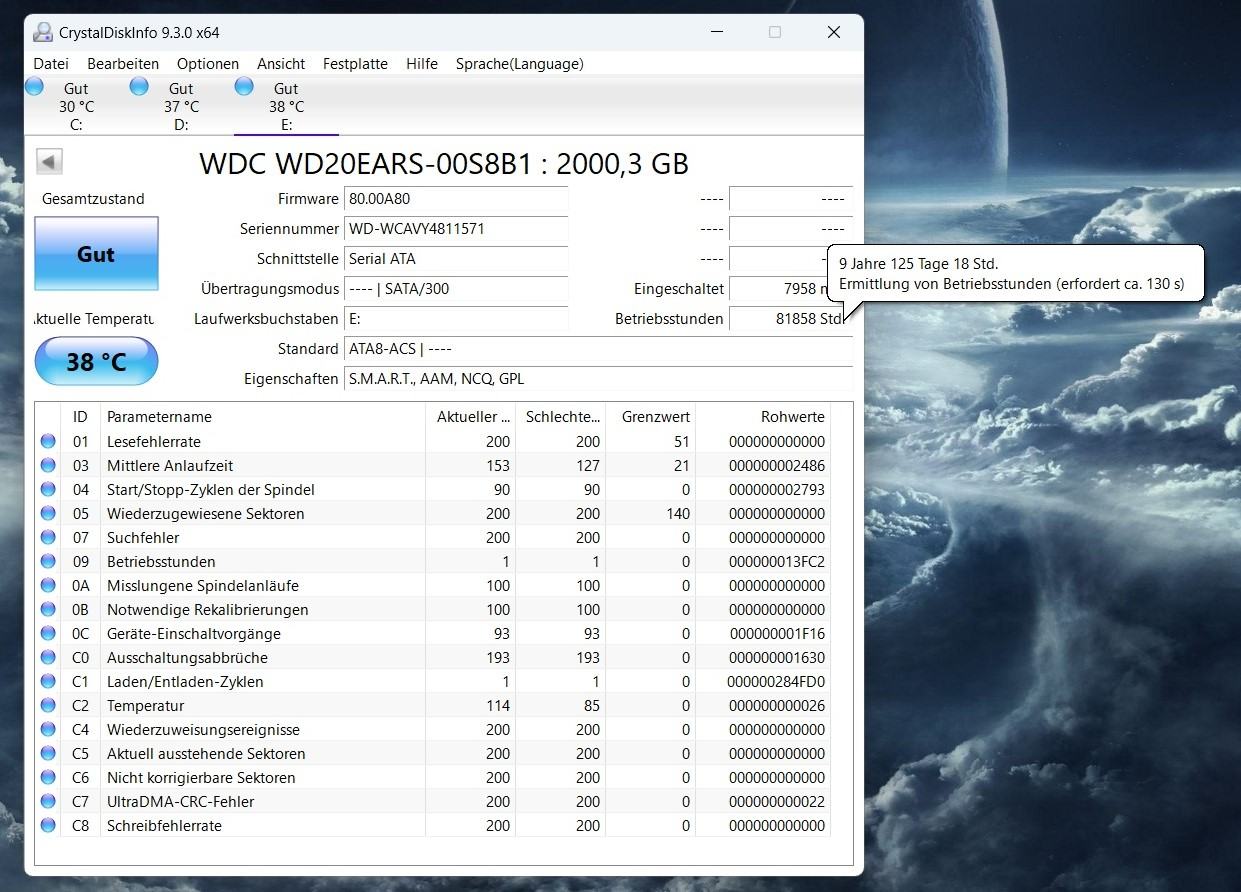Click status orb of Ausschaltungsabbrüche row
The image size is (1241, 892).
click(x=48, y=658)
